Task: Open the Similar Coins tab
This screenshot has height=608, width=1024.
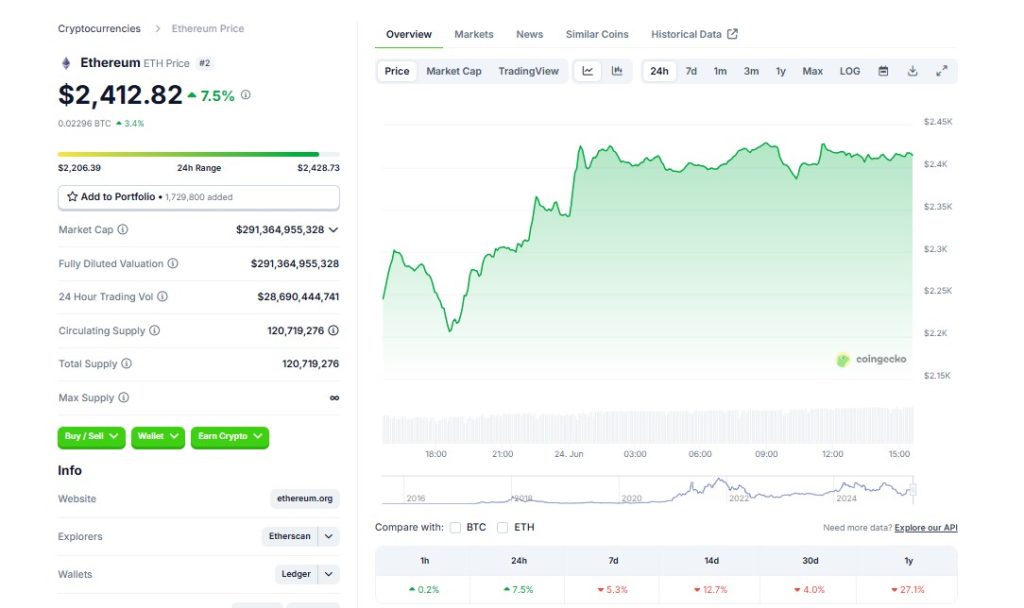Action: tap(597, 34)
